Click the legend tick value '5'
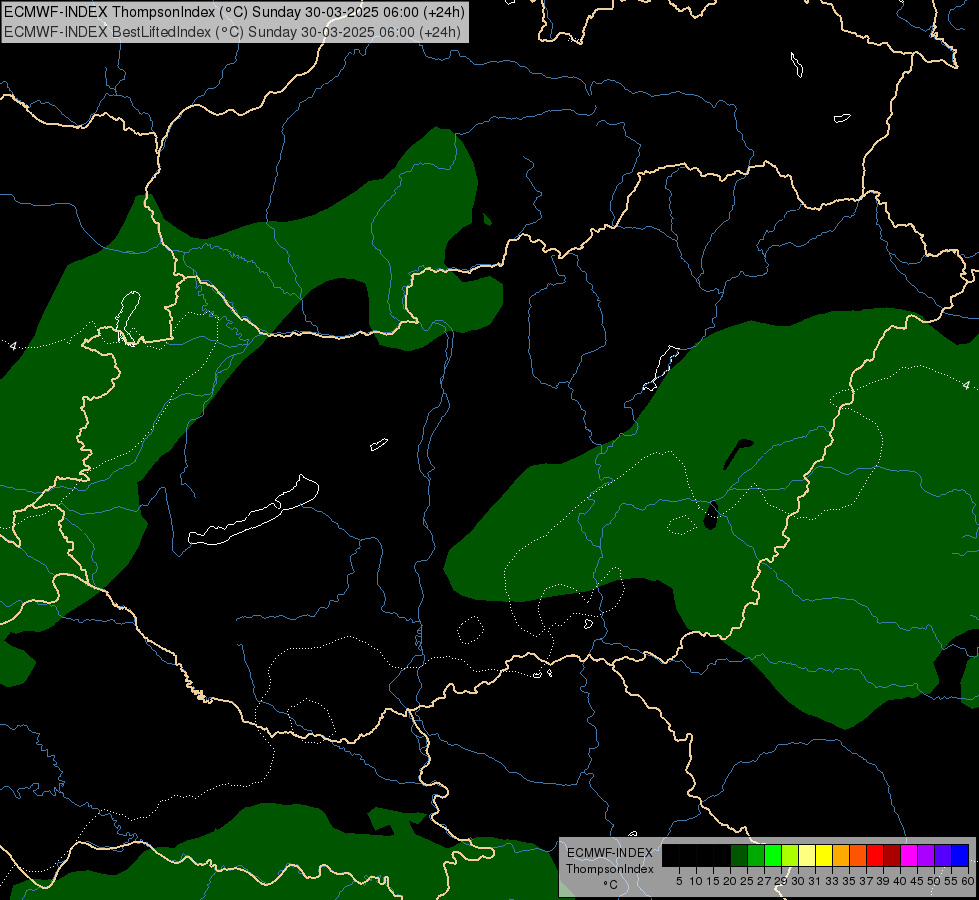 (679, 881)
